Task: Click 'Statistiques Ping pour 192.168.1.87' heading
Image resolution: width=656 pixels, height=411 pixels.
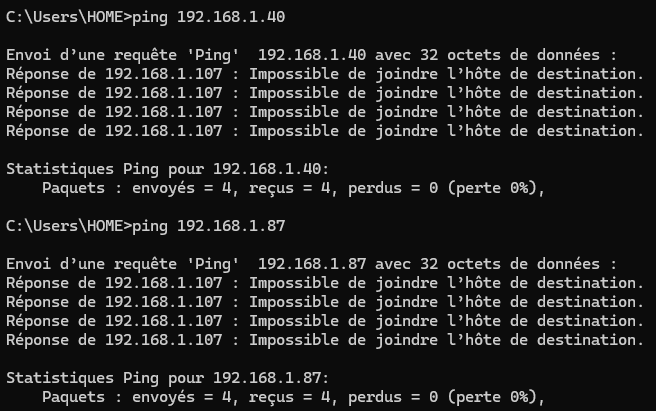Action: [x=167, y=378]
